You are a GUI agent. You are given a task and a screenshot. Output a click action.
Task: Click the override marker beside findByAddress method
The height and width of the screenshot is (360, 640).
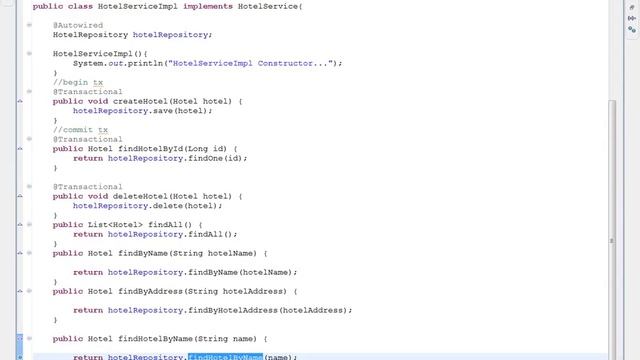[20, 291]
